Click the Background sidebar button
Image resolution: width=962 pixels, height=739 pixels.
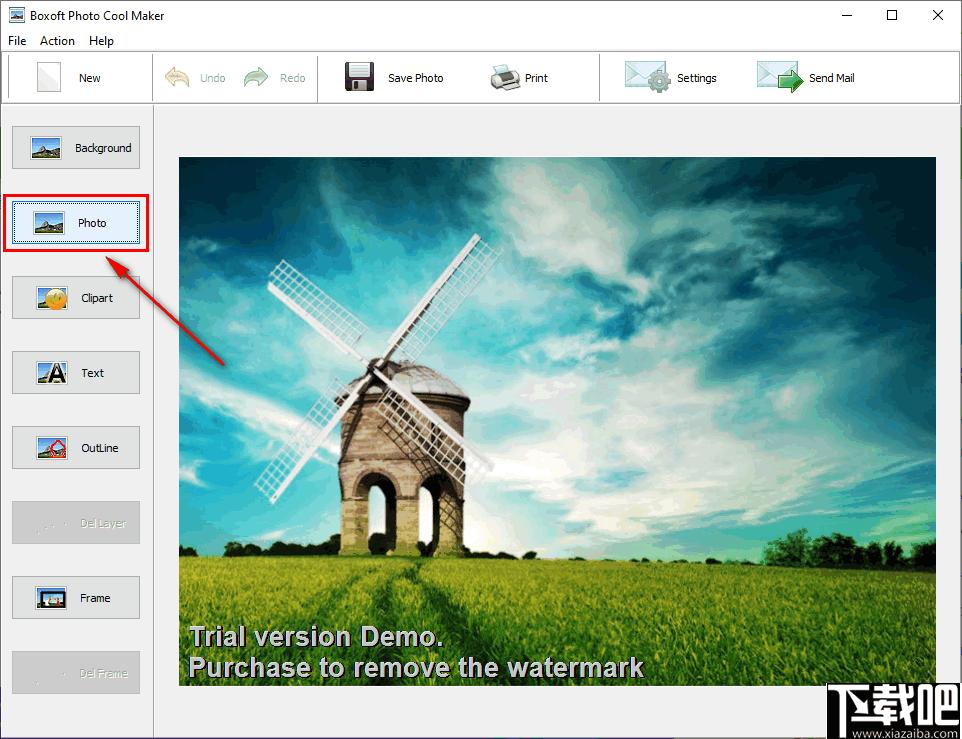76,148
